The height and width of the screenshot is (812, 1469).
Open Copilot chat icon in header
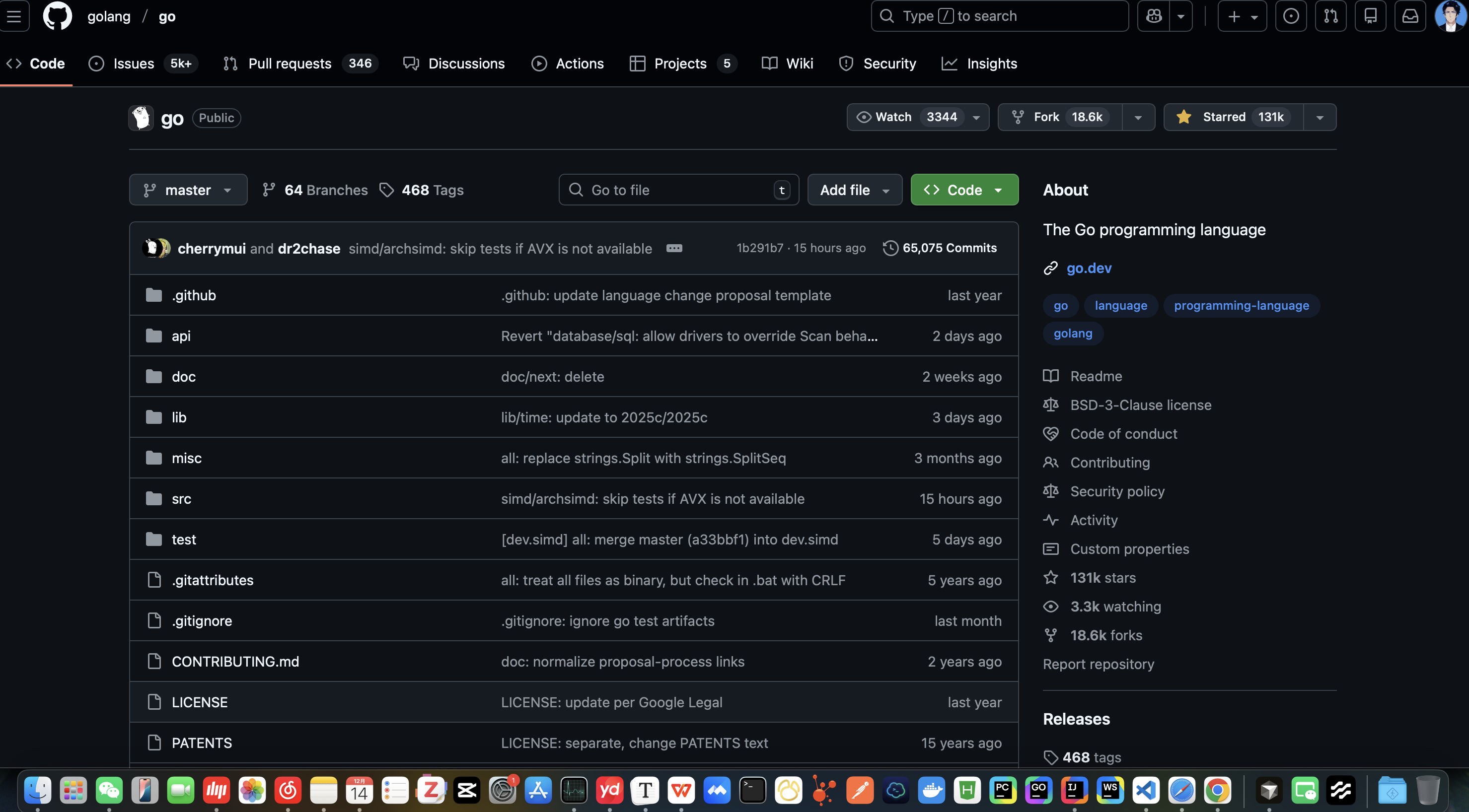[1153, 16]
